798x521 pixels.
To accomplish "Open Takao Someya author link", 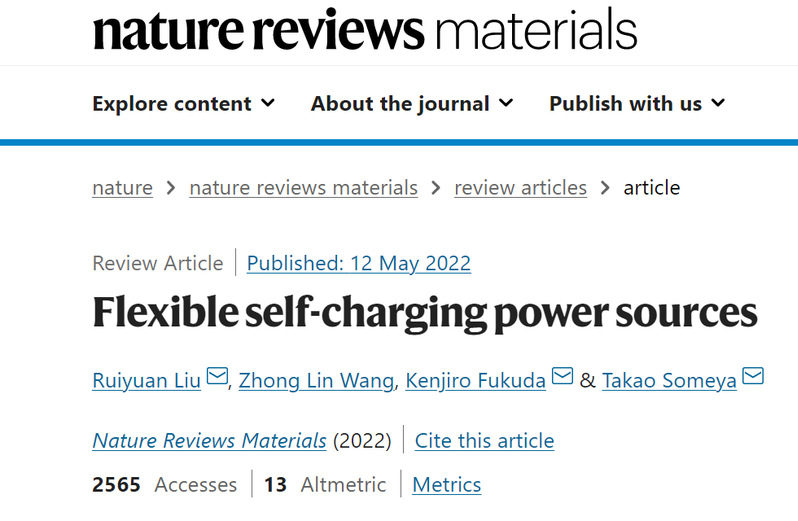I will 669,380.
